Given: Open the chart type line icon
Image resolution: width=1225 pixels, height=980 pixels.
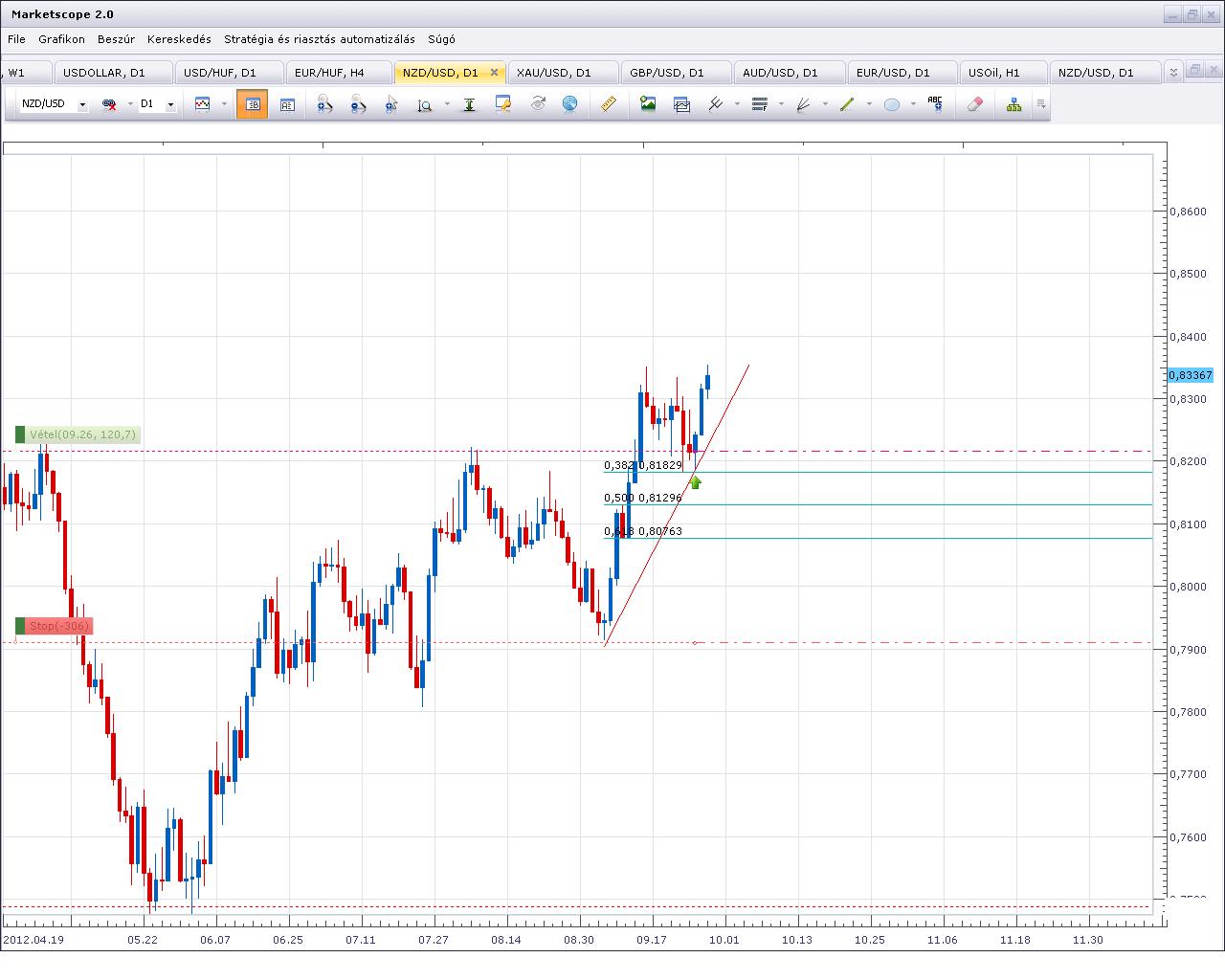Looking at the screenshot, I should point(202,104).
